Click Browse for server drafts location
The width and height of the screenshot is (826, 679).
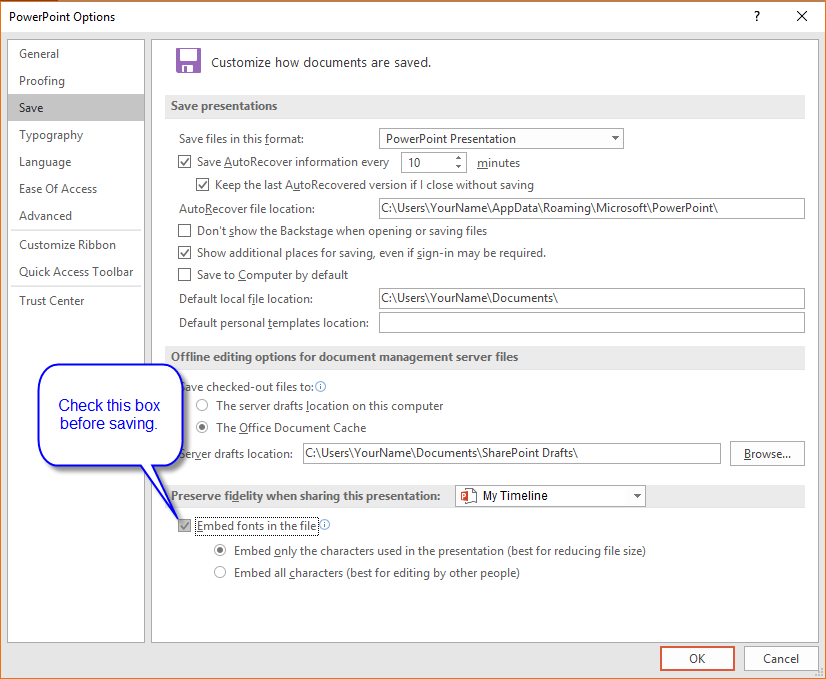click(767, 454)
